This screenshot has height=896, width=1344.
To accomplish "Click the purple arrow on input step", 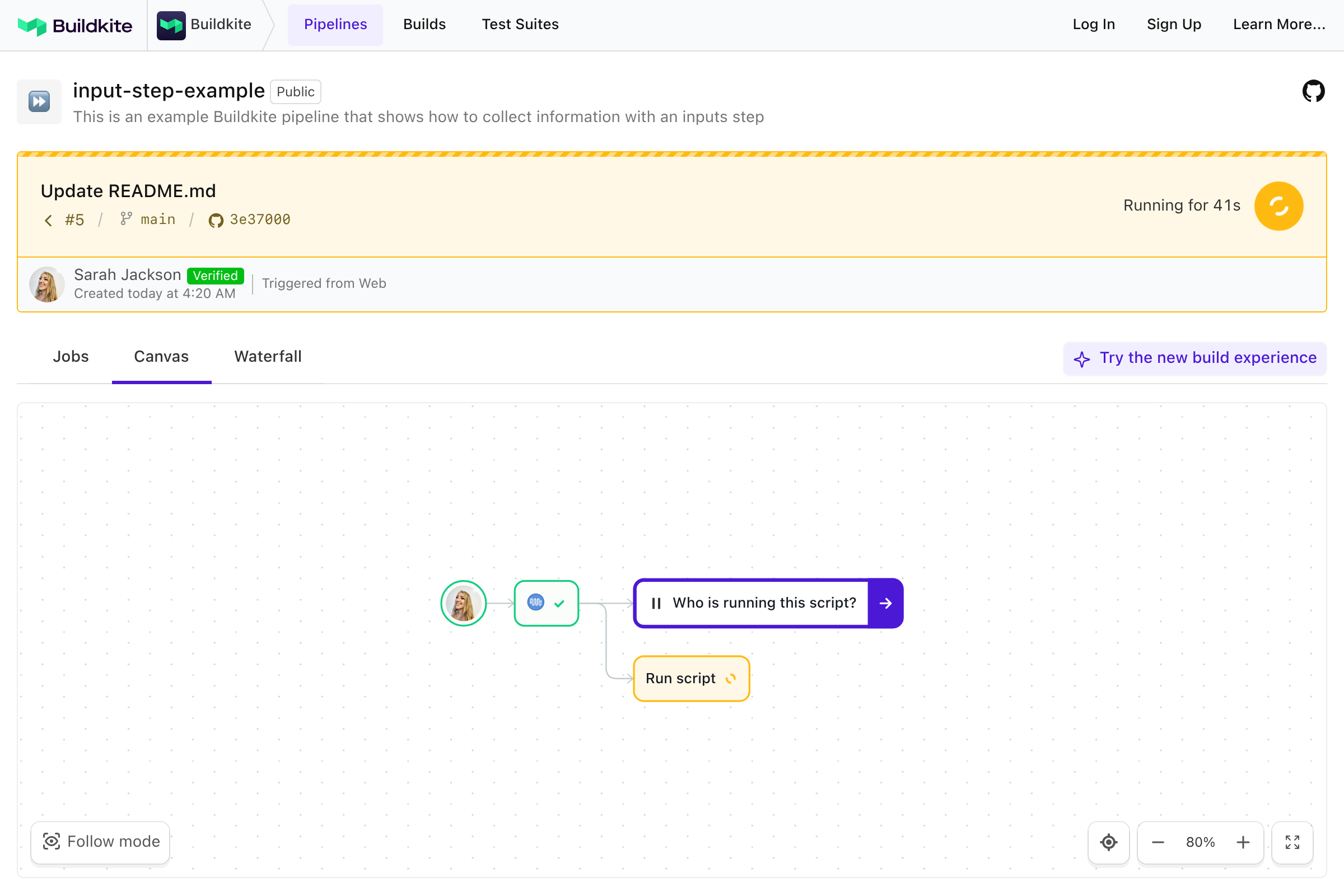I will coord(885,603).
